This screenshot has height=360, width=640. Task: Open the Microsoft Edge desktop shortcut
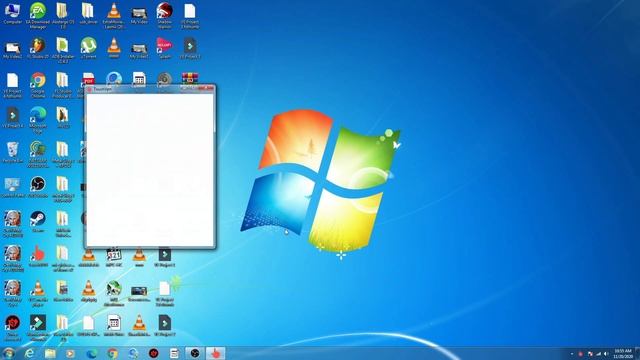38,120
